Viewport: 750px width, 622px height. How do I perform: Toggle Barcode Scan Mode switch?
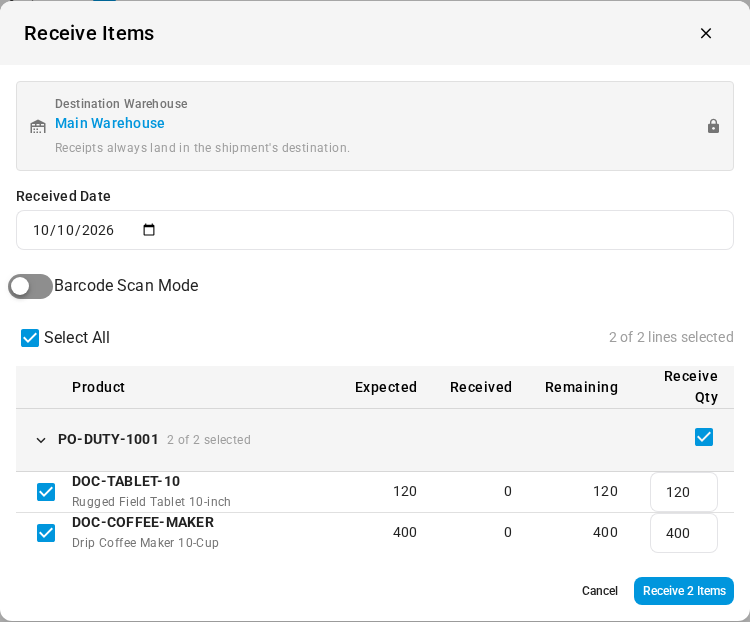(30, 286)
